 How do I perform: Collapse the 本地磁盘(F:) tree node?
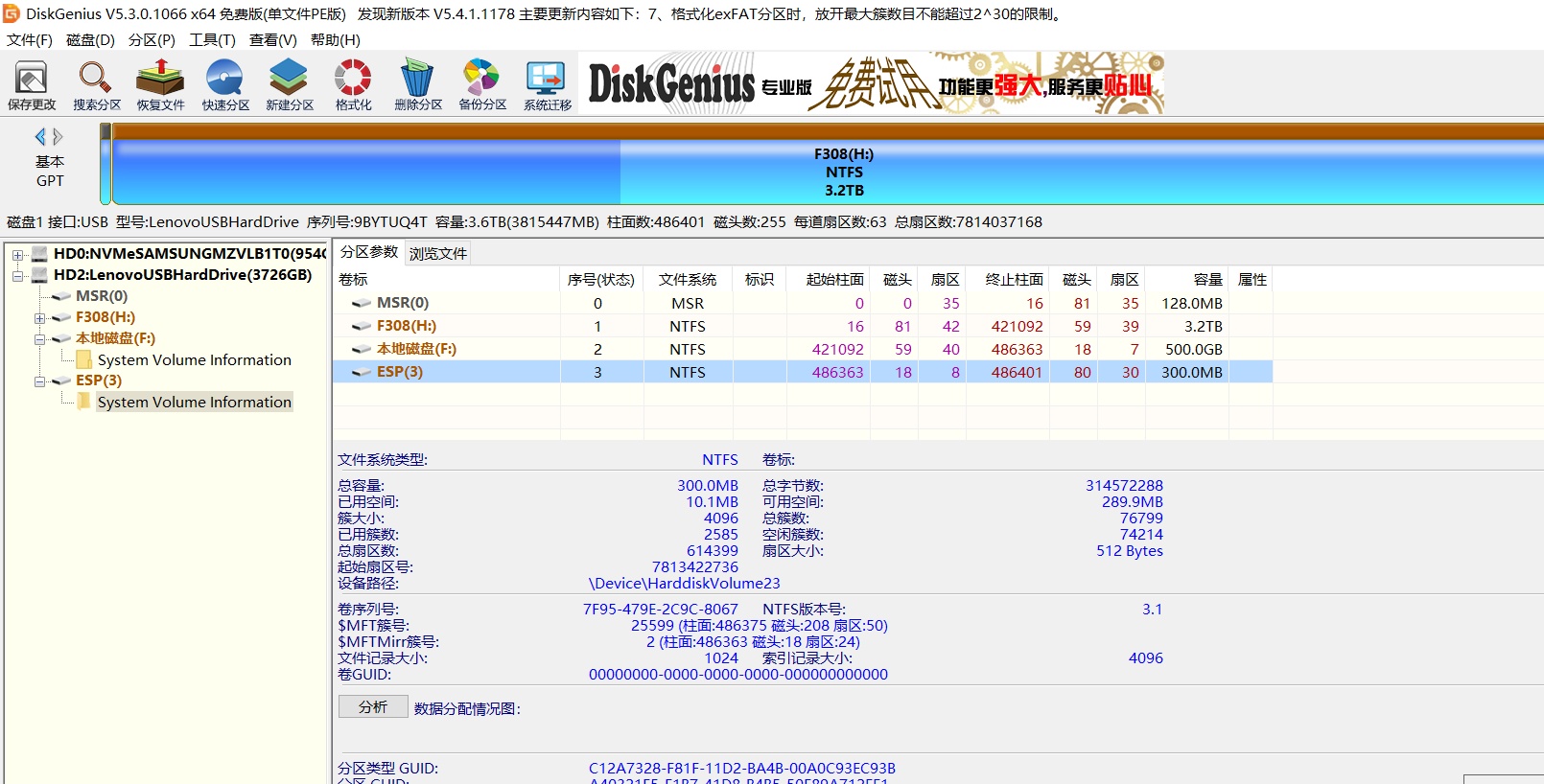pos(39,339)
